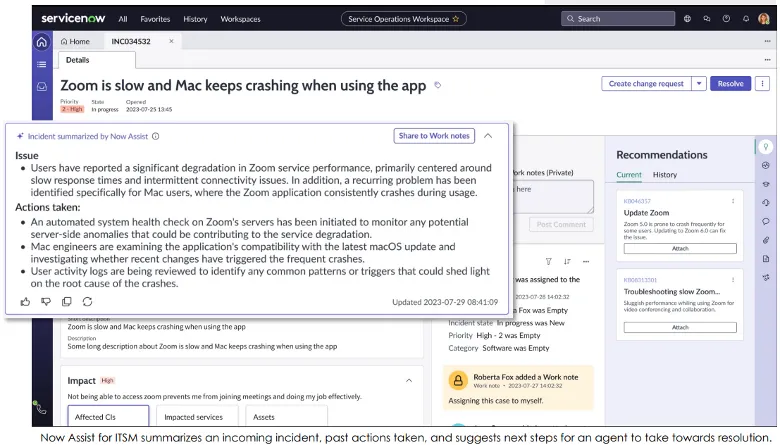Select the lightbulb recommendations icon in right rail
This screenshot has width=780, height=445.
click(766, 147)
